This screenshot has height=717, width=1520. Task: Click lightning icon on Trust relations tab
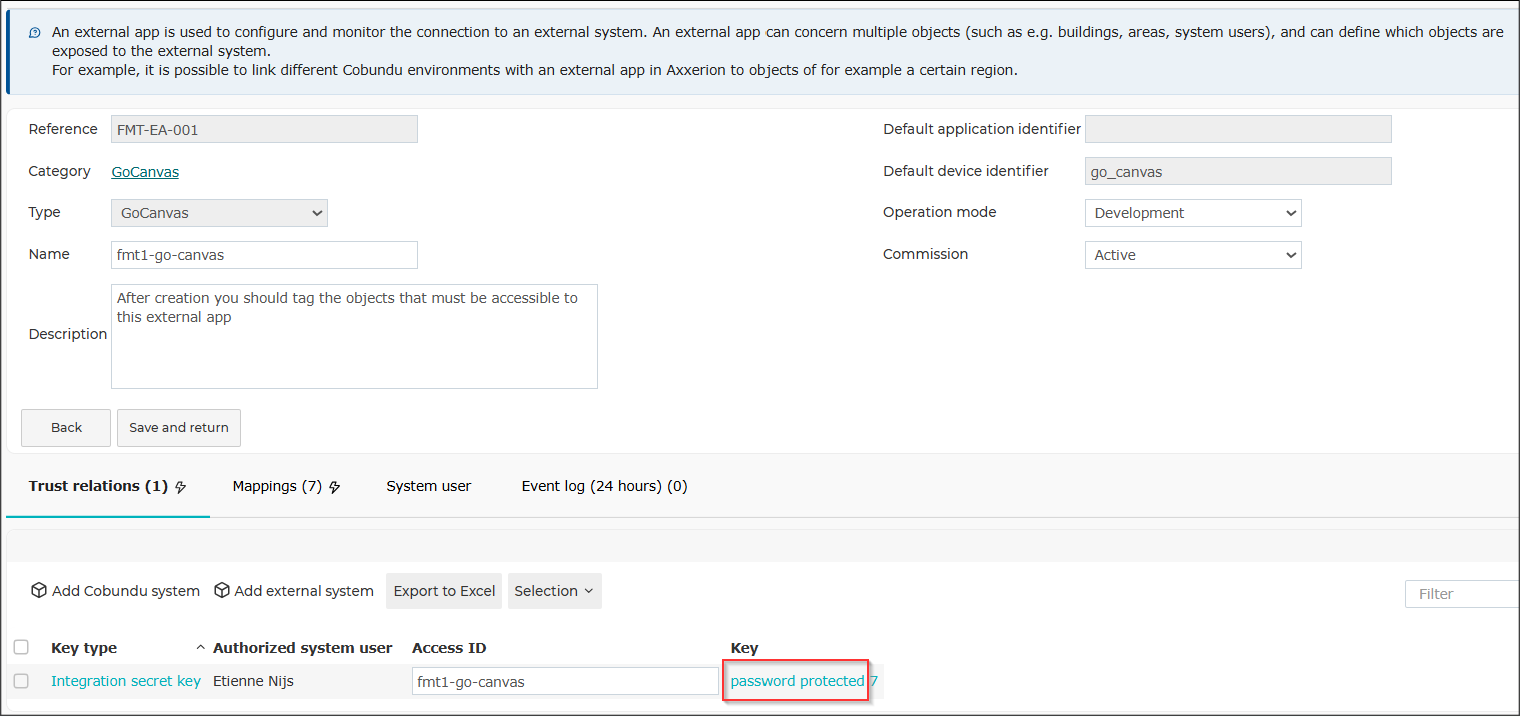pos(180,487)
